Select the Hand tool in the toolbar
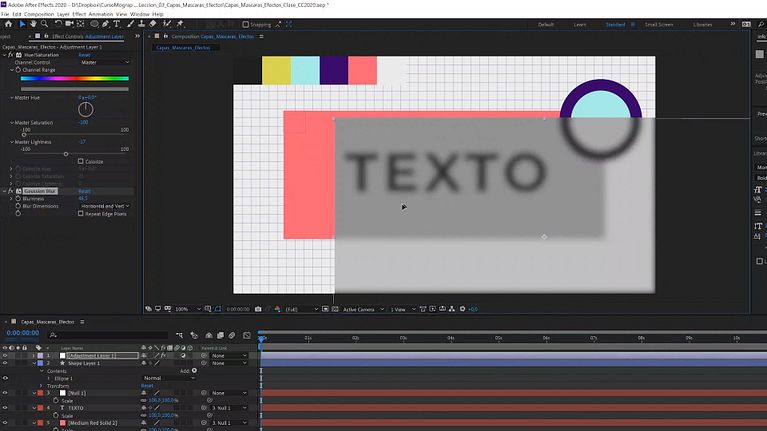The height and width of the screenshot is (431, 767). [34, 24]
